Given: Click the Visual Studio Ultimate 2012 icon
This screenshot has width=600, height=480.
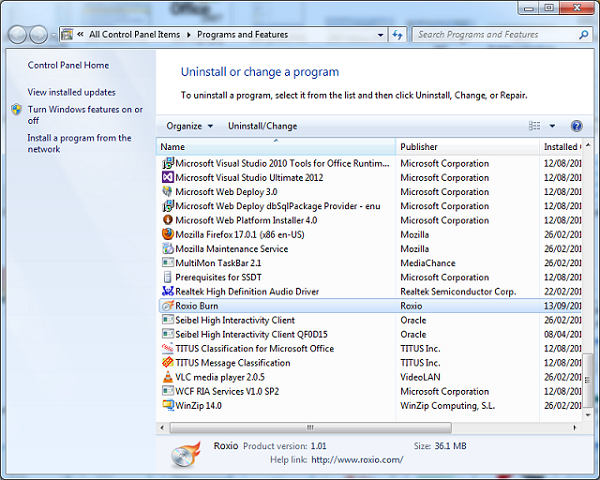Looking at the screenshot, I should click(168, 177).
